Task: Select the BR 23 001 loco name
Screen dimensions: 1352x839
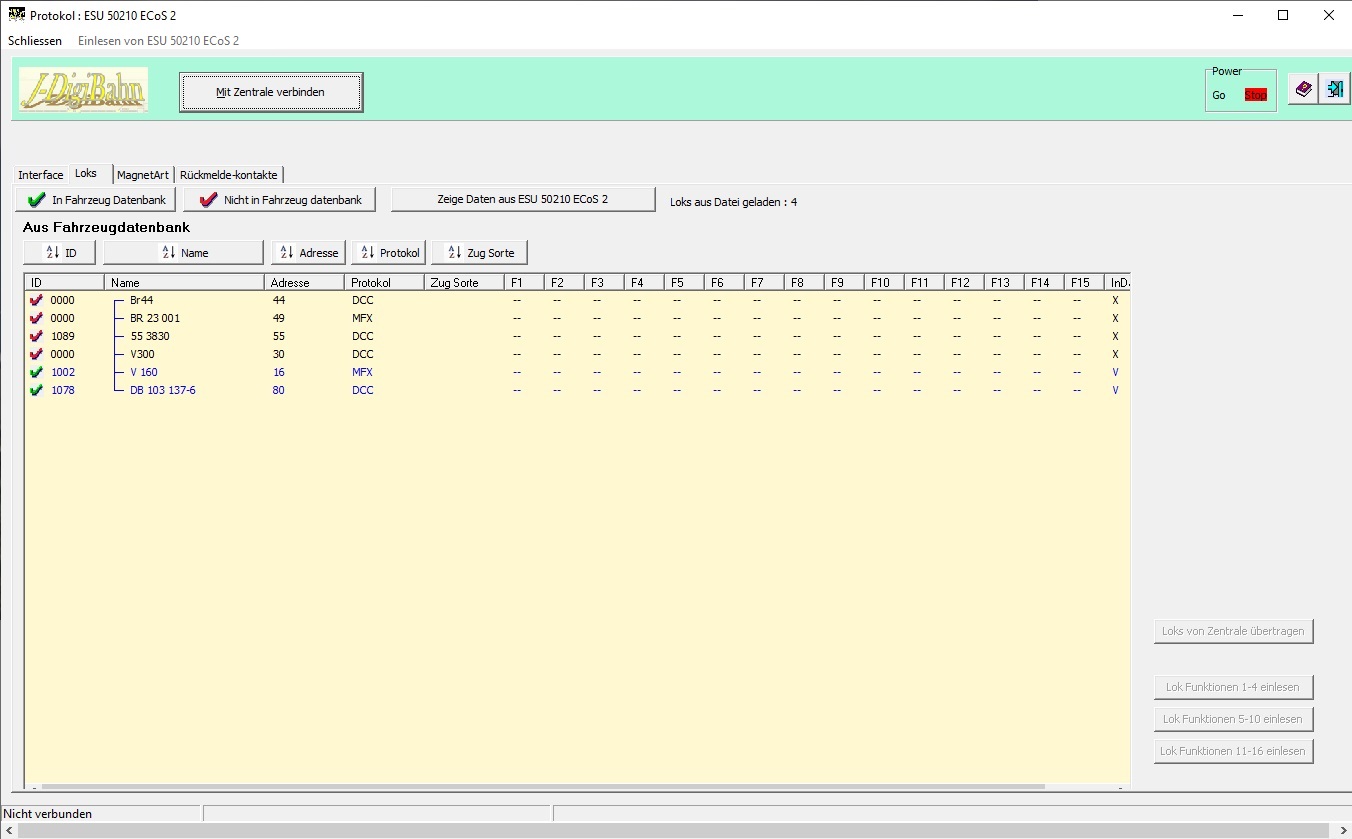Action: coord(155,318)
